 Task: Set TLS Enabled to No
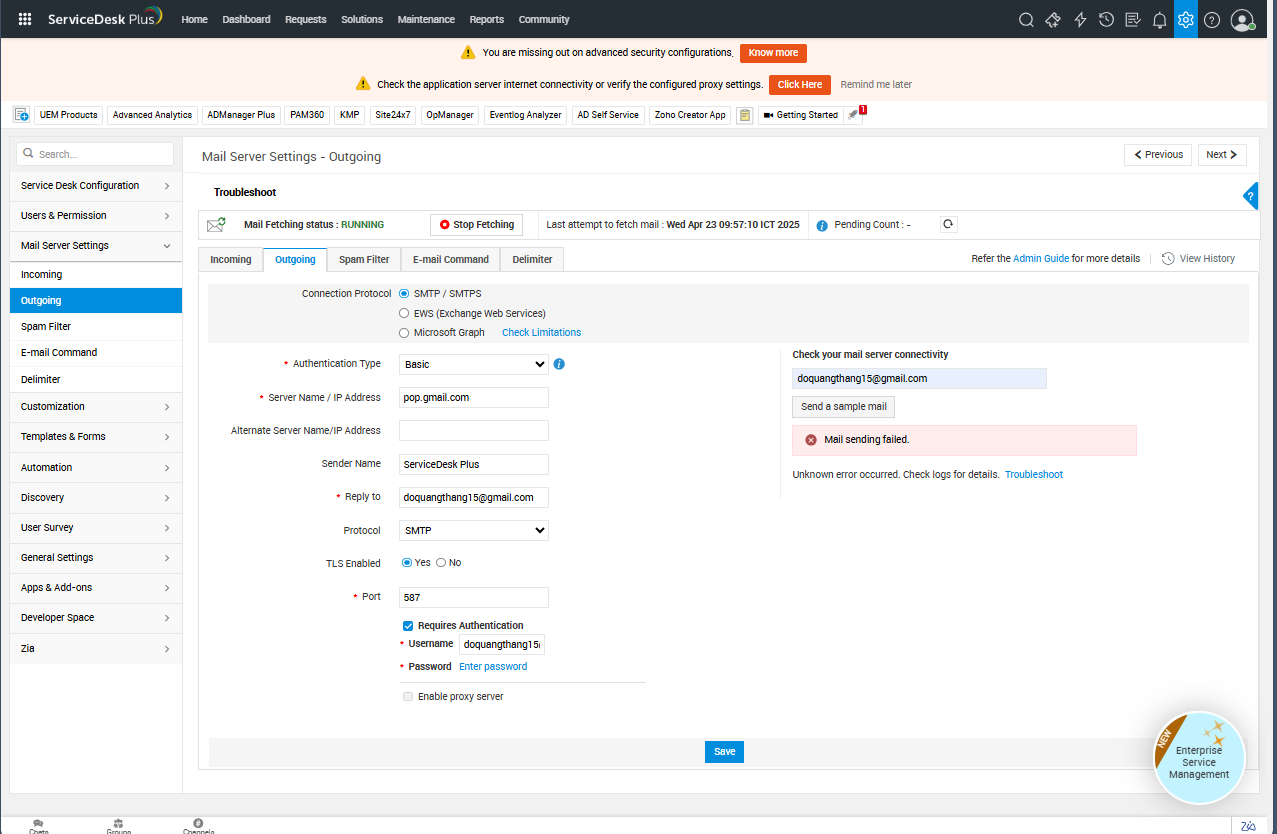pyautogui.click(x=441, y=563)
